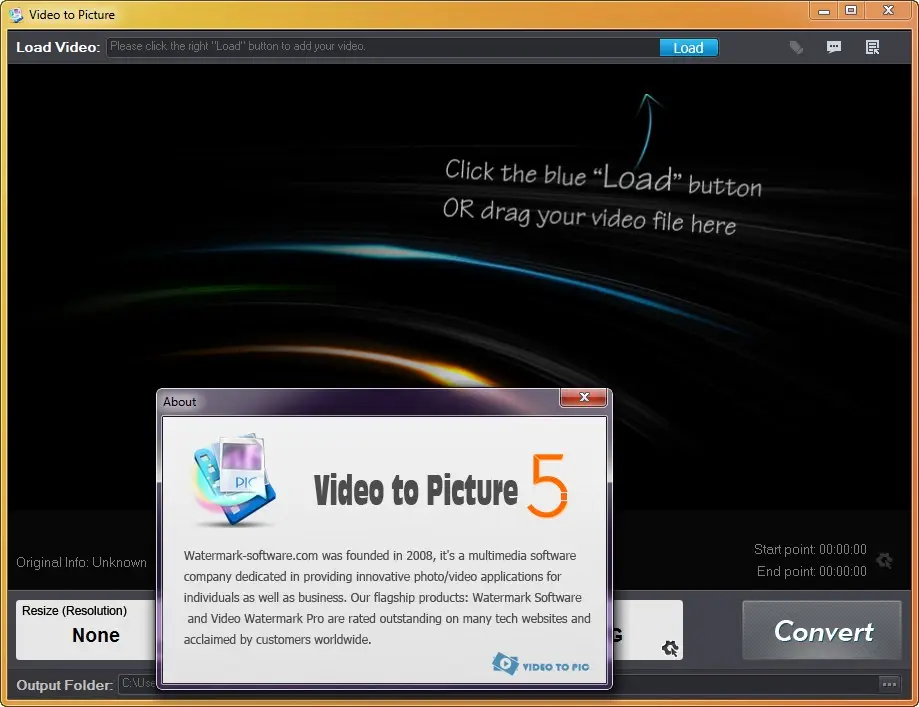This screenshot has width=919, height=707.
Task: Click the Video to Picture title icon
Action: point(16,15)
